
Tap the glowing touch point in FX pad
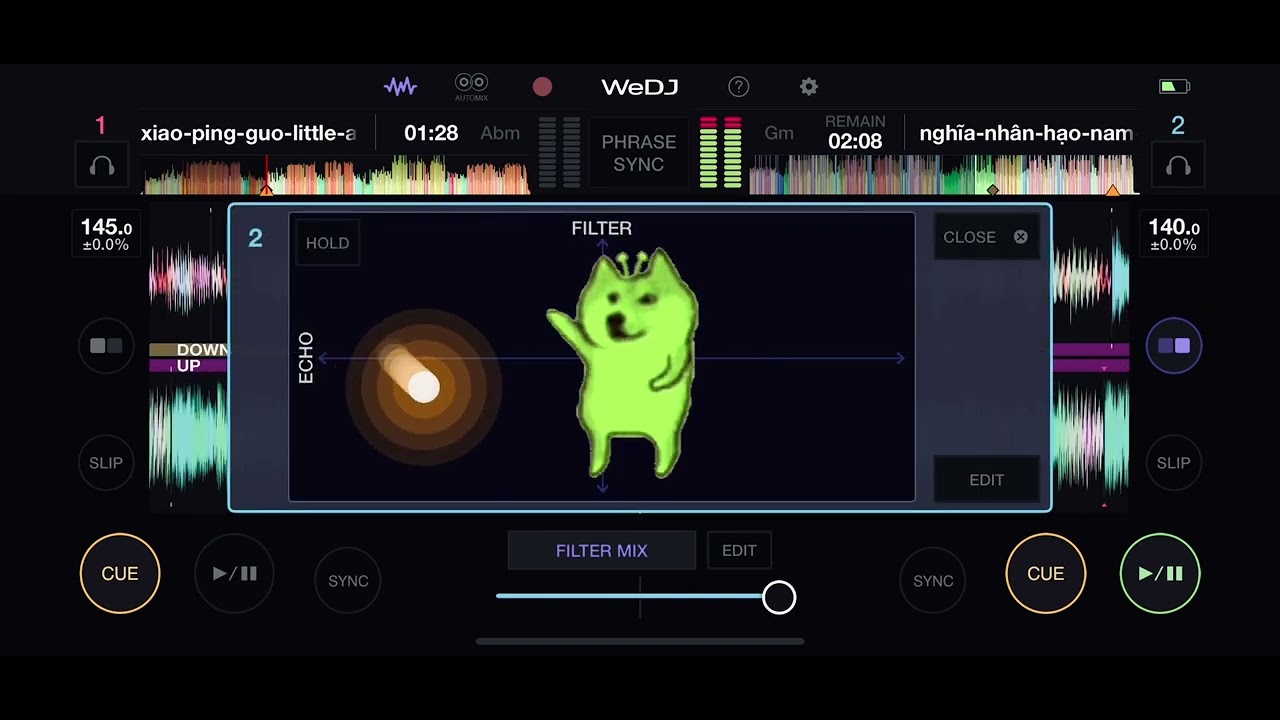point(424,388)
